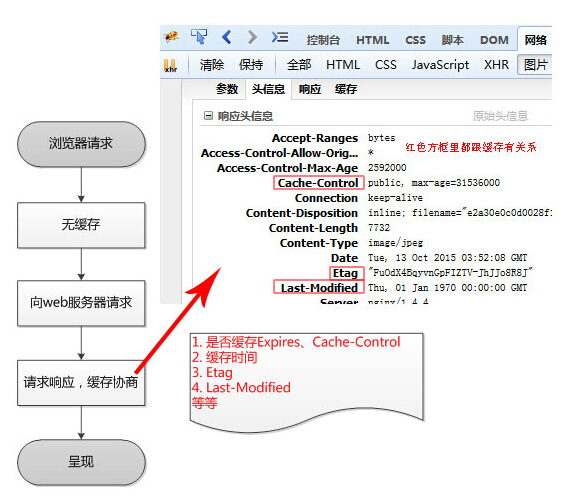The height and width of the screenshot is (502, 577).
Task: Open the 控制台 panel tab
Action: click(x=323, y=40)
